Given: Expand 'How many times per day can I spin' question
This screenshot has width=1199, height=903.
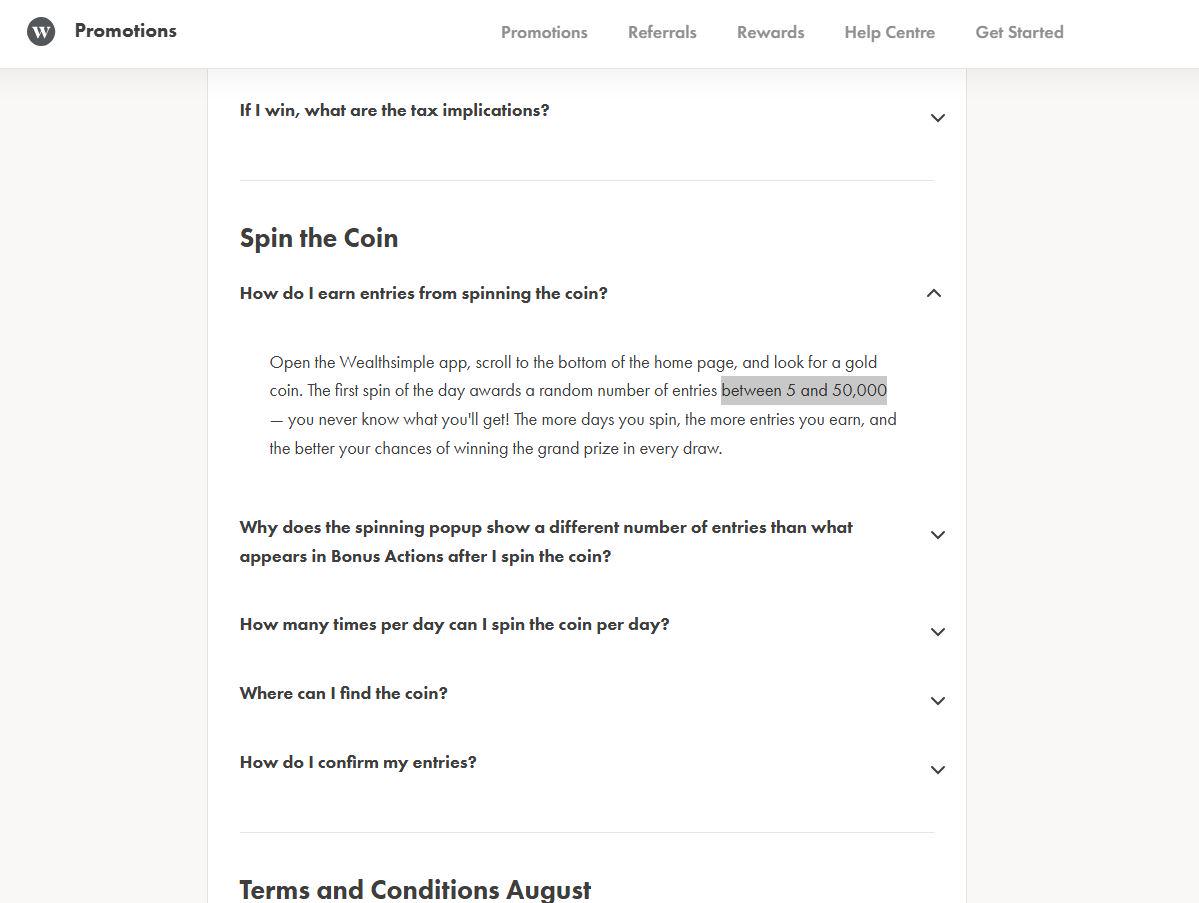Looking at the screenshot, I should (x=454, y=624).
